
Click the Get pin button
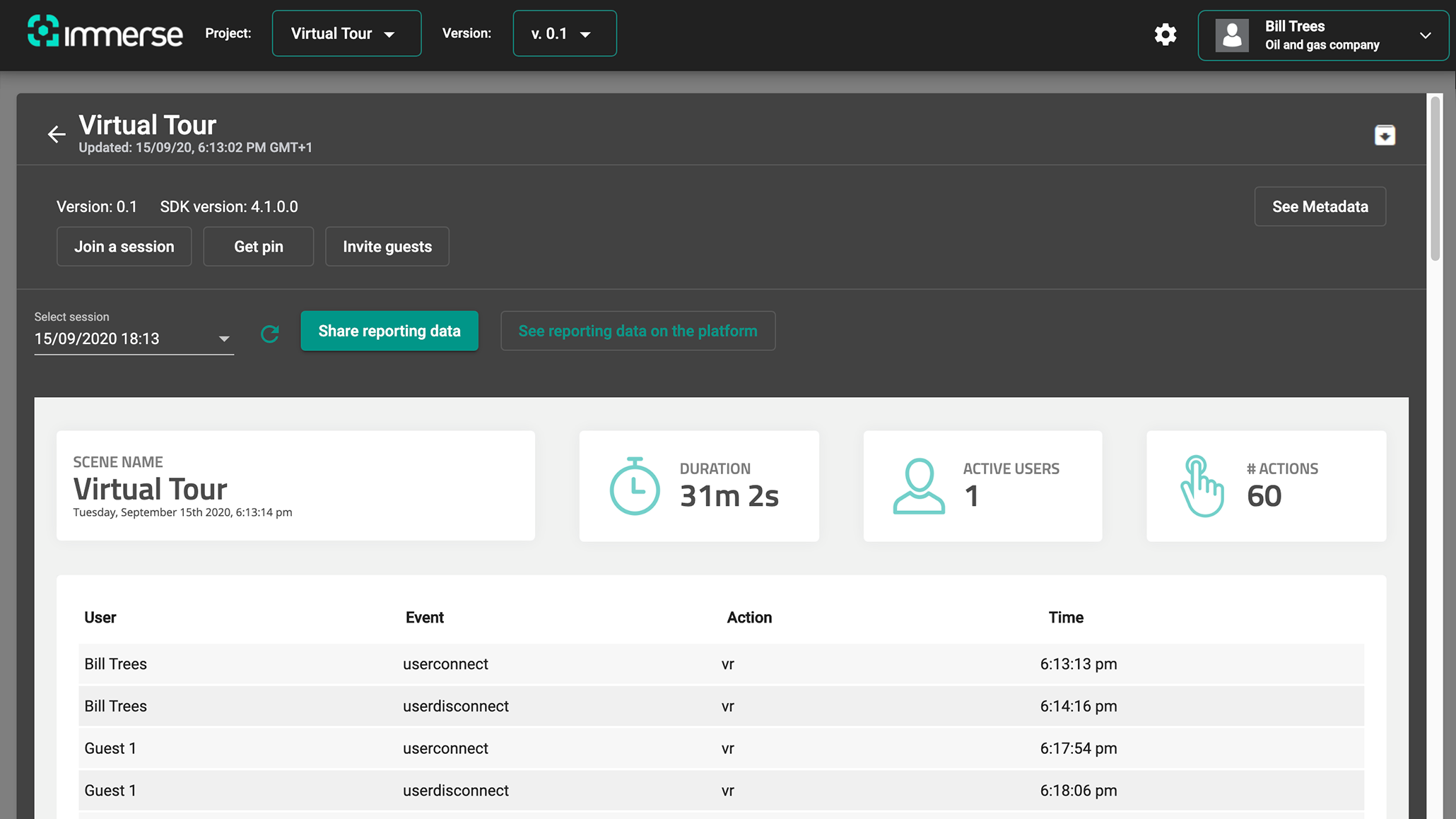coord(258,247)
